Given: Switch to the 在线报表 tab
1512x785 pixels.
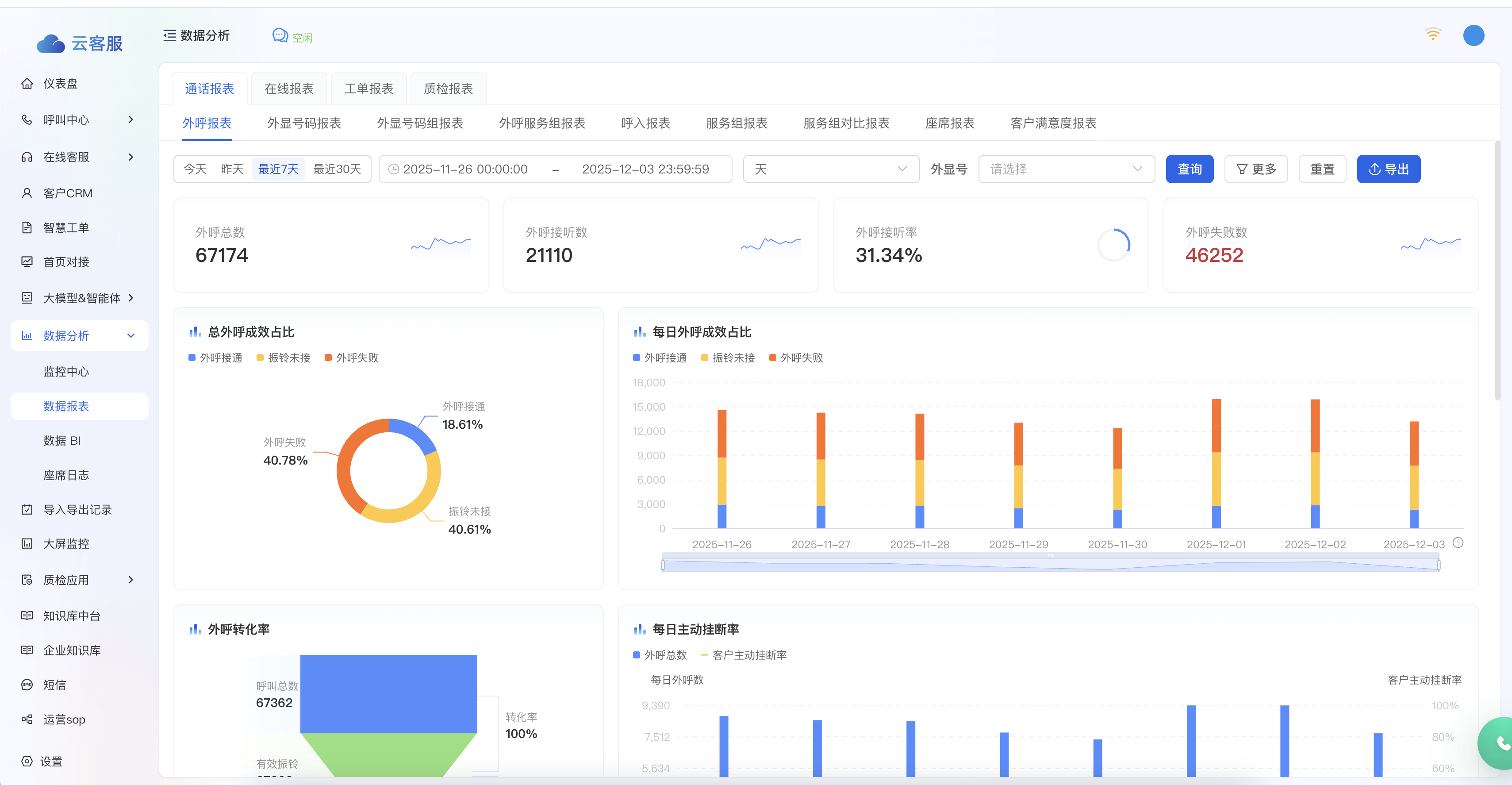Looking at the screenshot, I should point(289,89).
